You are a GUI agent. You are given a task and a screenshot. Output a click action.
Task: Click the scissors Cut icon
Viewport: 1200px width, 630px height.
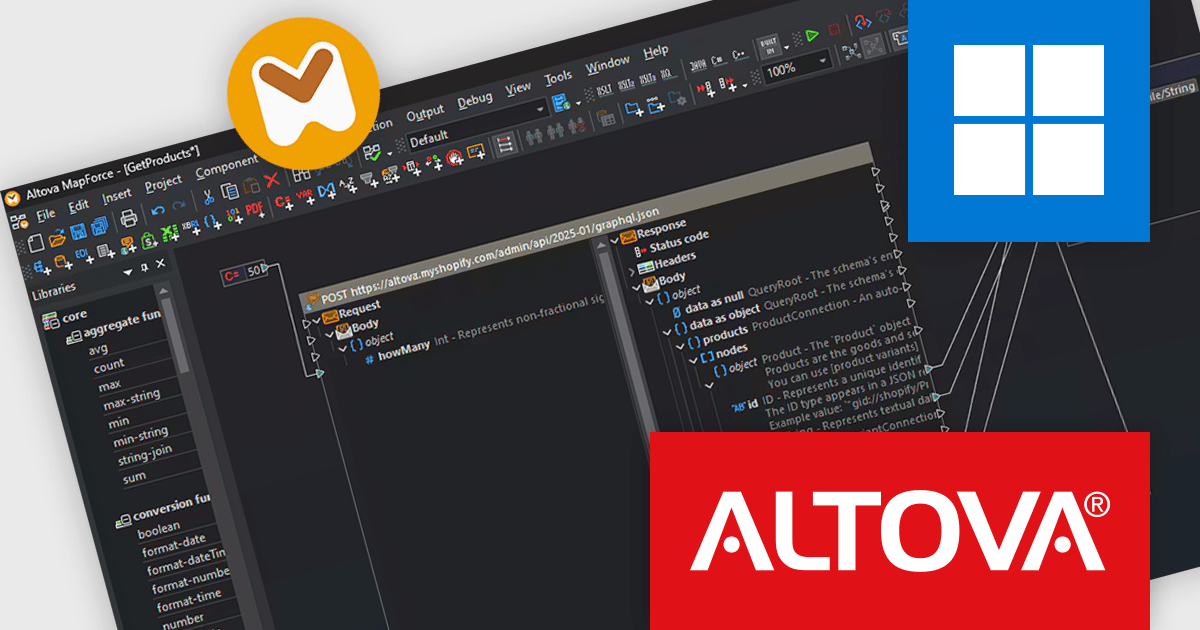click(x=209, y=197)
